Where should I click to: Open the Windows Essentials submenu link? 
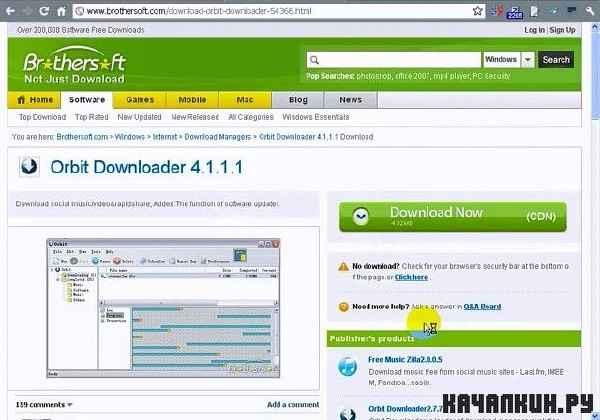point(316,117)
